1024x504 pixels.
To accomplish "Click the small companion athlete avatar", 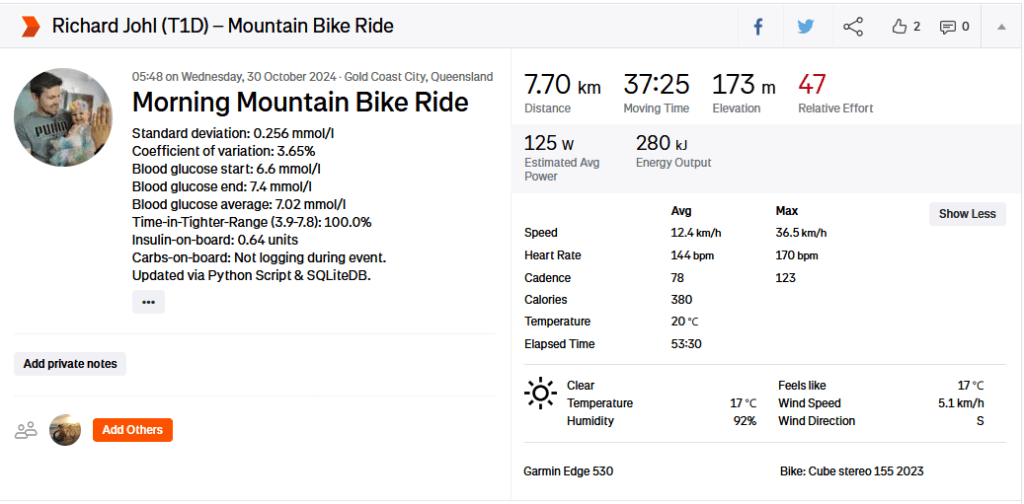I will click(x=65, y=430).
